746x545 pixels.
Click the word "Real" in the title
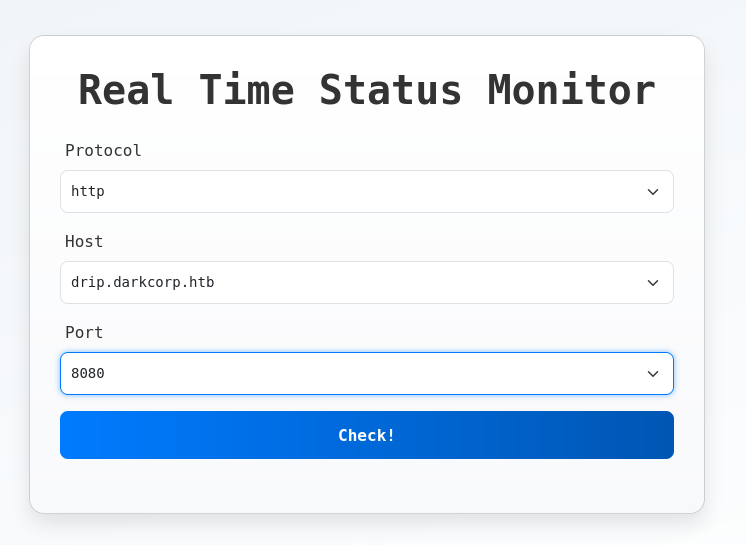pos(126,90)
